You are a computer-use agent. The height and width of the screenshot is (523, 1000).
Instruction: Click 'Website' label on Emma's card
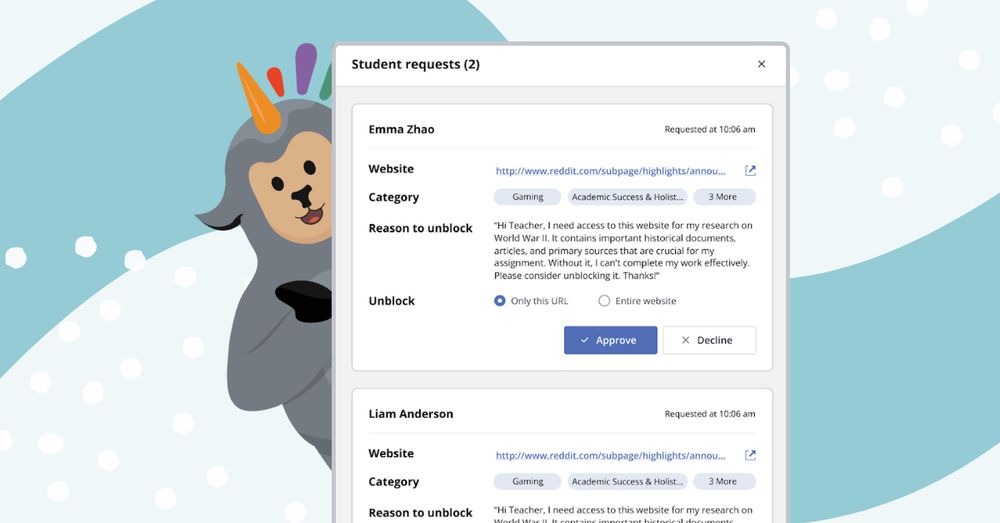click(x=391, y=169)
